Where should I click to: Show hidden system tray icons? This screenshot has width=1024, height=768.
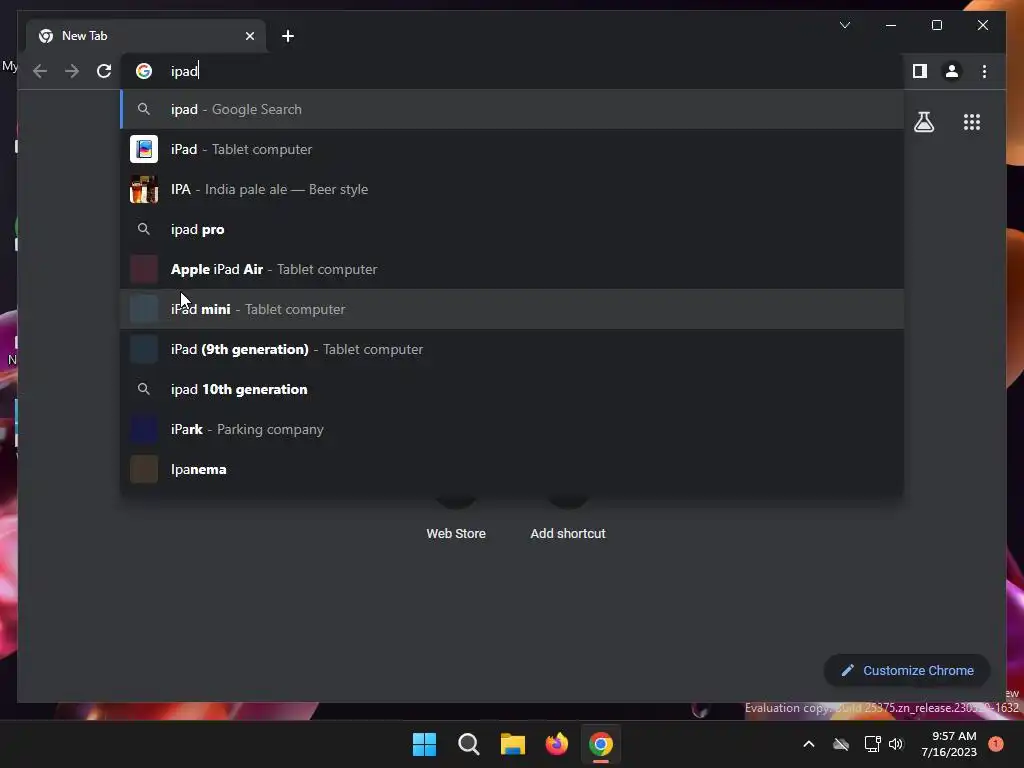pyautogui.click(x=808, y=744)
